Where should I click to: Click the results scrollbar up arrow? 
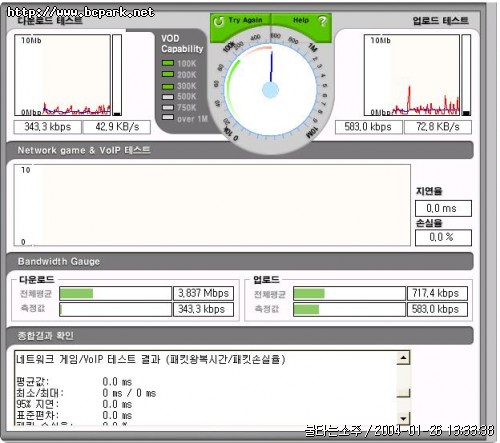(x=403, y=358)
